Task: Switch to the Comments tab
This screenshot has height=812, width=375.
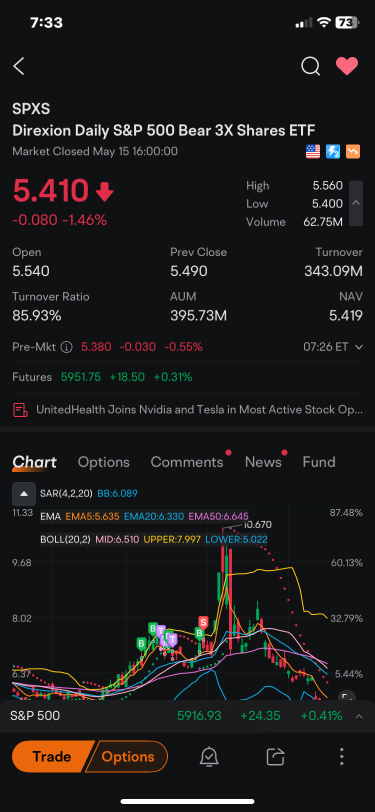Action: tap(187, 462)
